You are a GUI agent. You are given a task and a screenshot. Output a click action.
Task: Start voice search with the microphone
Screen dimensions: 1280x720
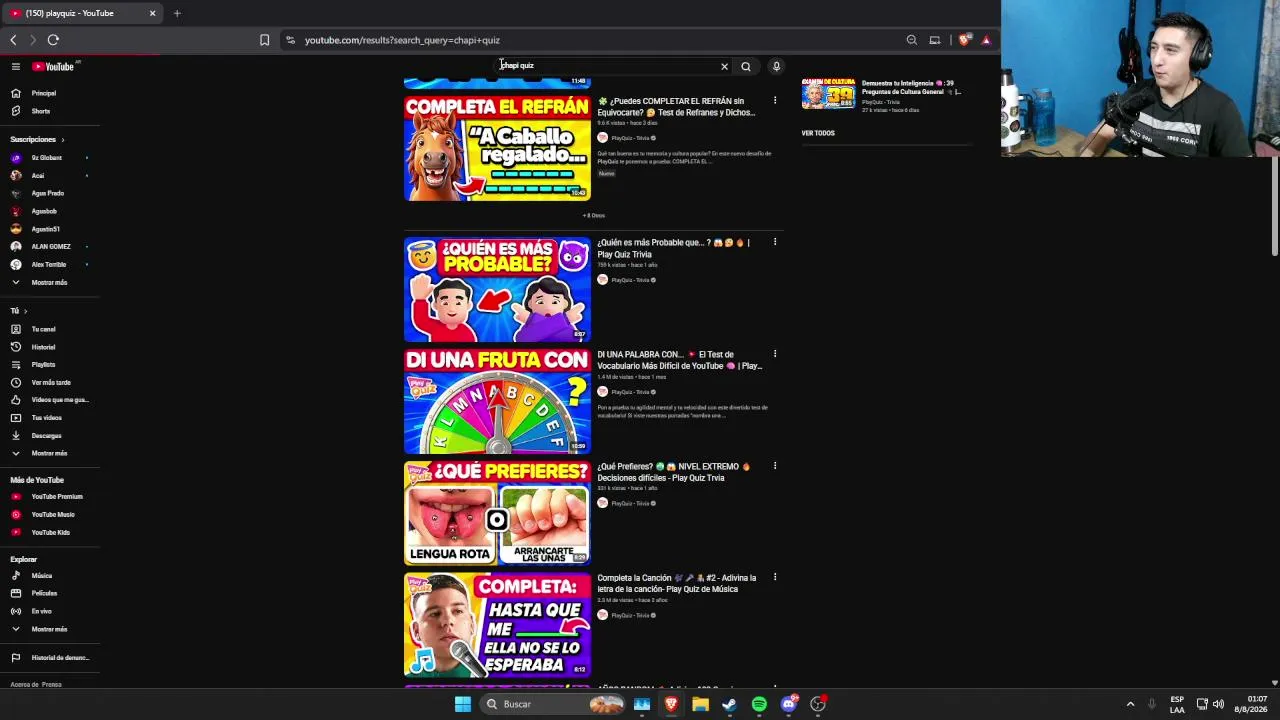point(776,67)
